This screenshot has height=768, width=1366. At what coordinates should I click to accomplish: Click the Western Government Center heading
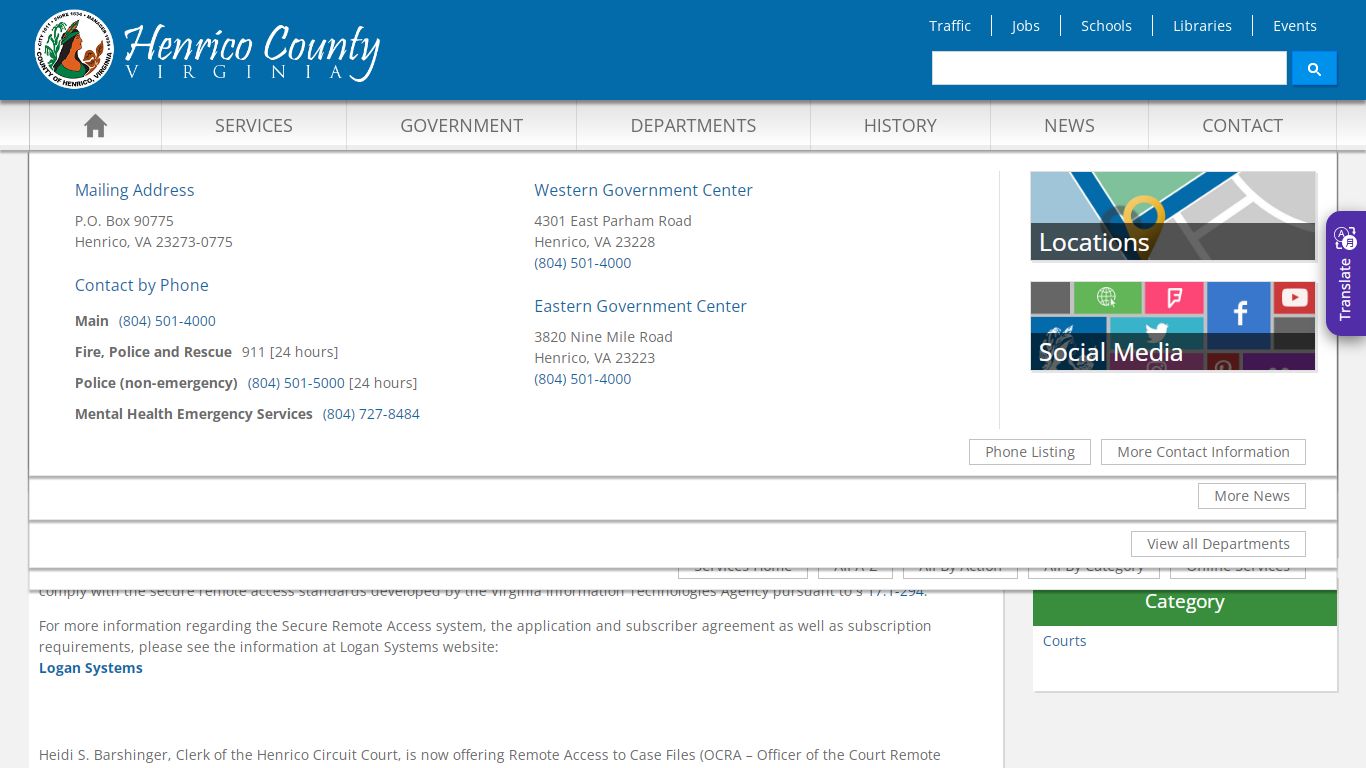point(643,190)
